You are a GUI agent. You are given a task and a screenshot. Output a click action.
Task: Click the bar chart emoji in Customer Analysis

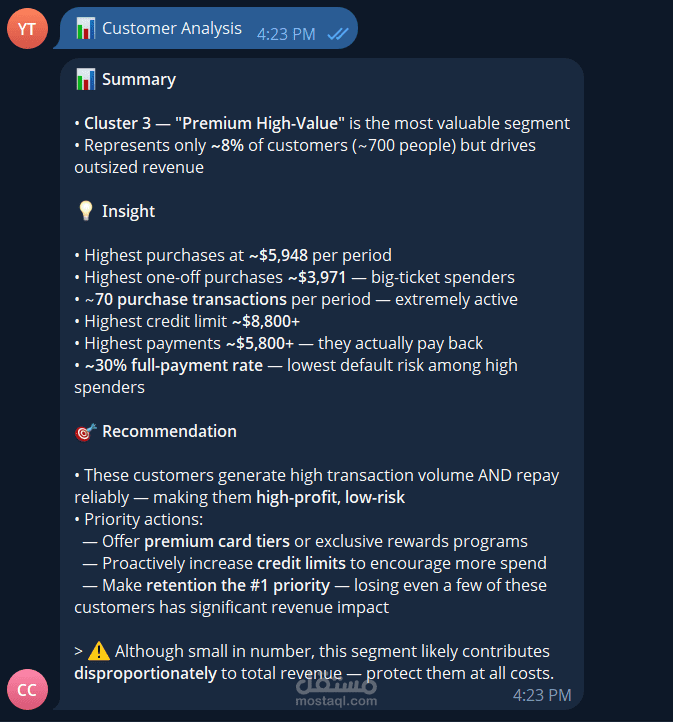(86, 28)
